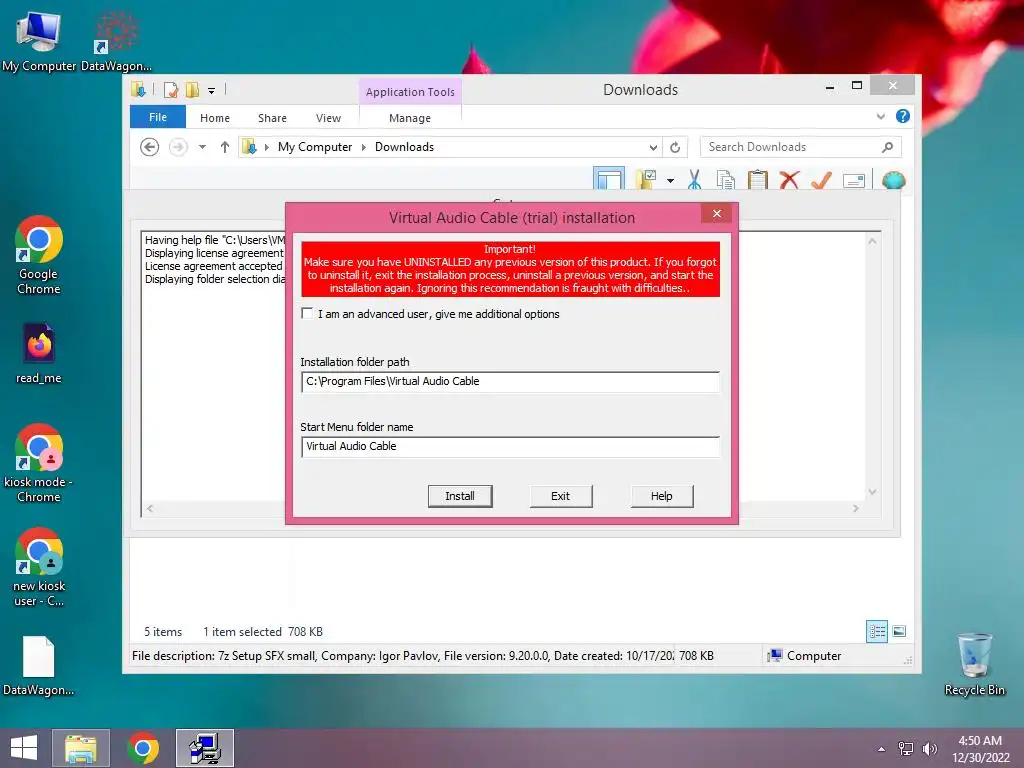The image size is (1024, 768).
Task: Open the Google Chrome desktop shortcut
Action: tap(39, 255)
